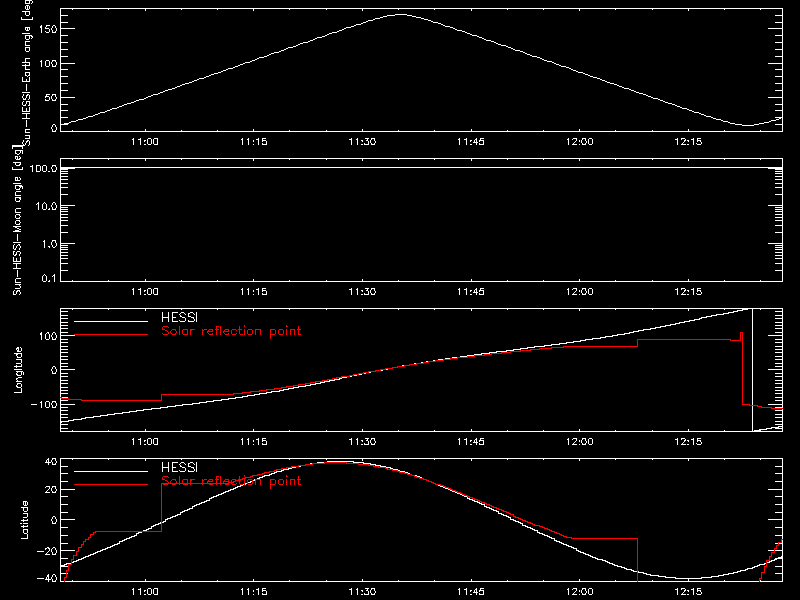Viewport: 800px width, 600px height.
Task: Click white HESSI legend line in Longitude plot
Action: 111,321
